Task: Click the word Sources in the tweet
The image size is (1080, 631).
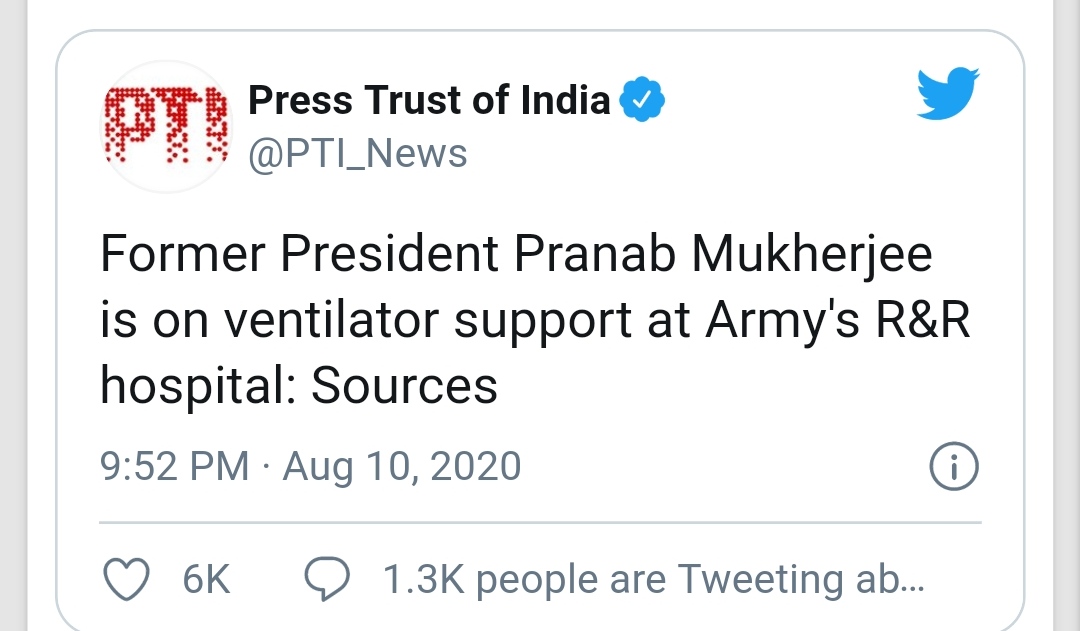Action: pyautogui.click(x=404, y=386)
